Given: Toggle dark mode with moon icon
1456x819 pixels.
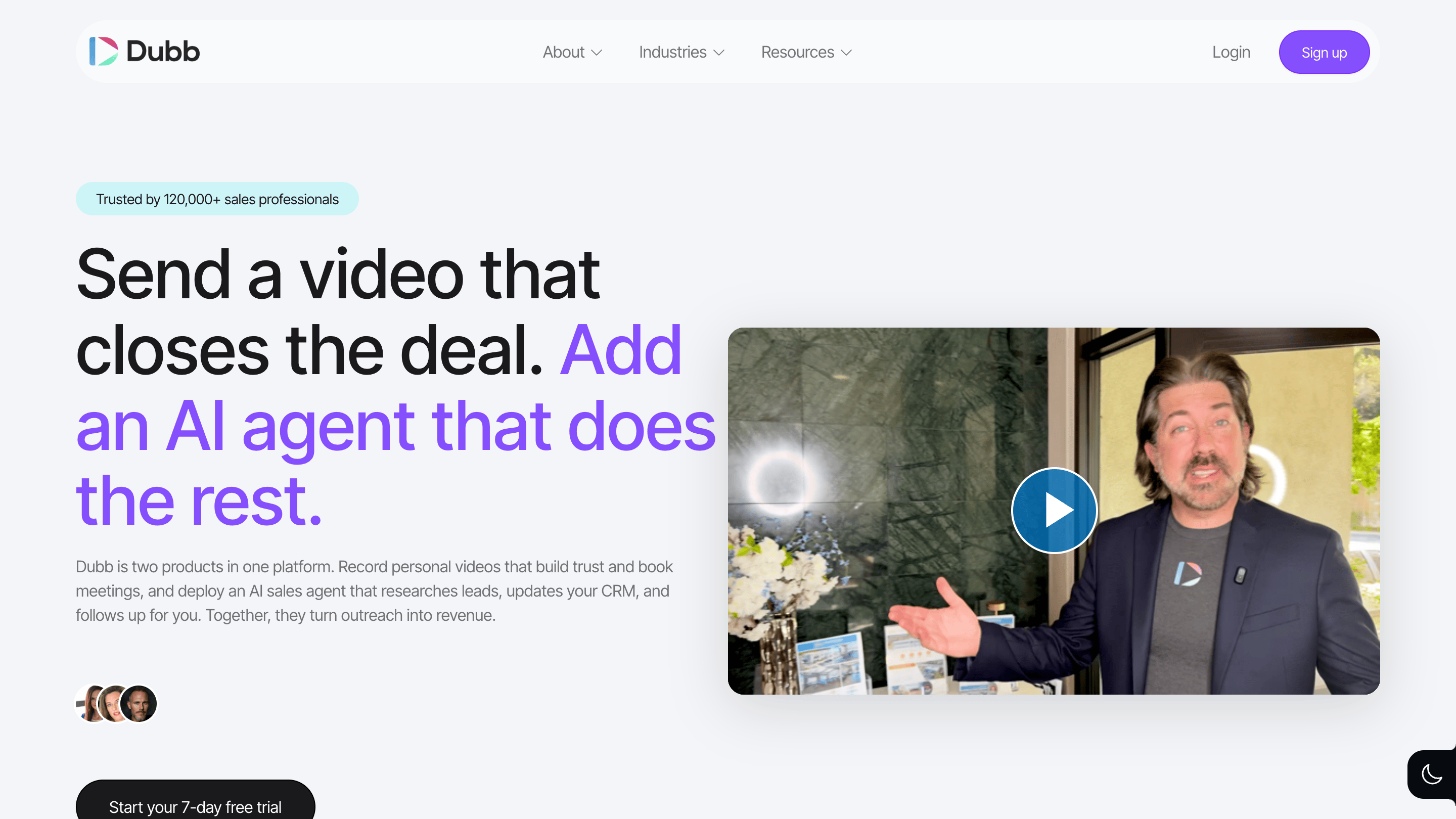Looking at the screenshot, I should tap(1432, 774).
